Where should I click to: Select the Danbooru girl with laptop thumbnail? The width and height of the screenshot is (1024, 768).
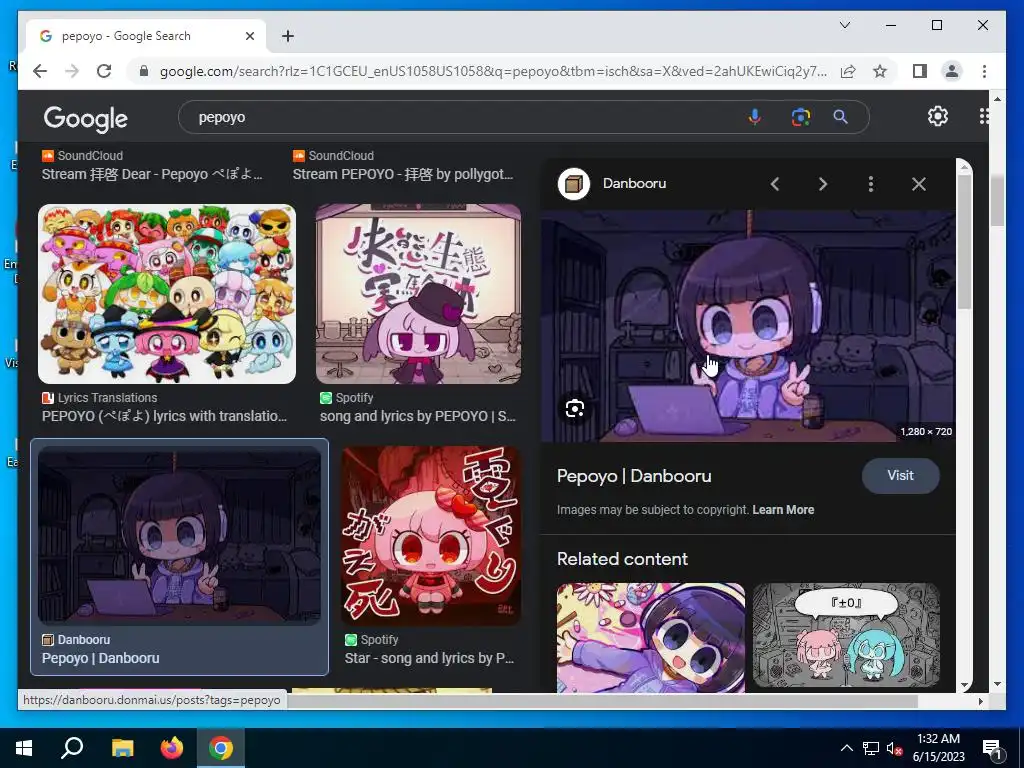(180, 536)
